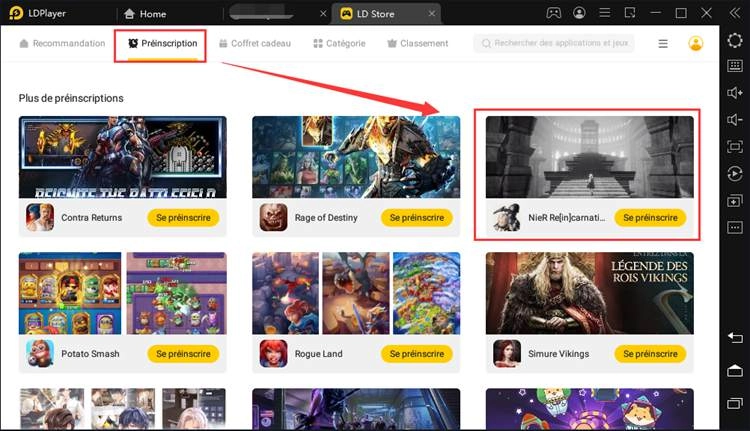Open the Coffret cadeau tab
Image resolution: width=750 pixels, height=431 pixels.
tap(257, 44)
